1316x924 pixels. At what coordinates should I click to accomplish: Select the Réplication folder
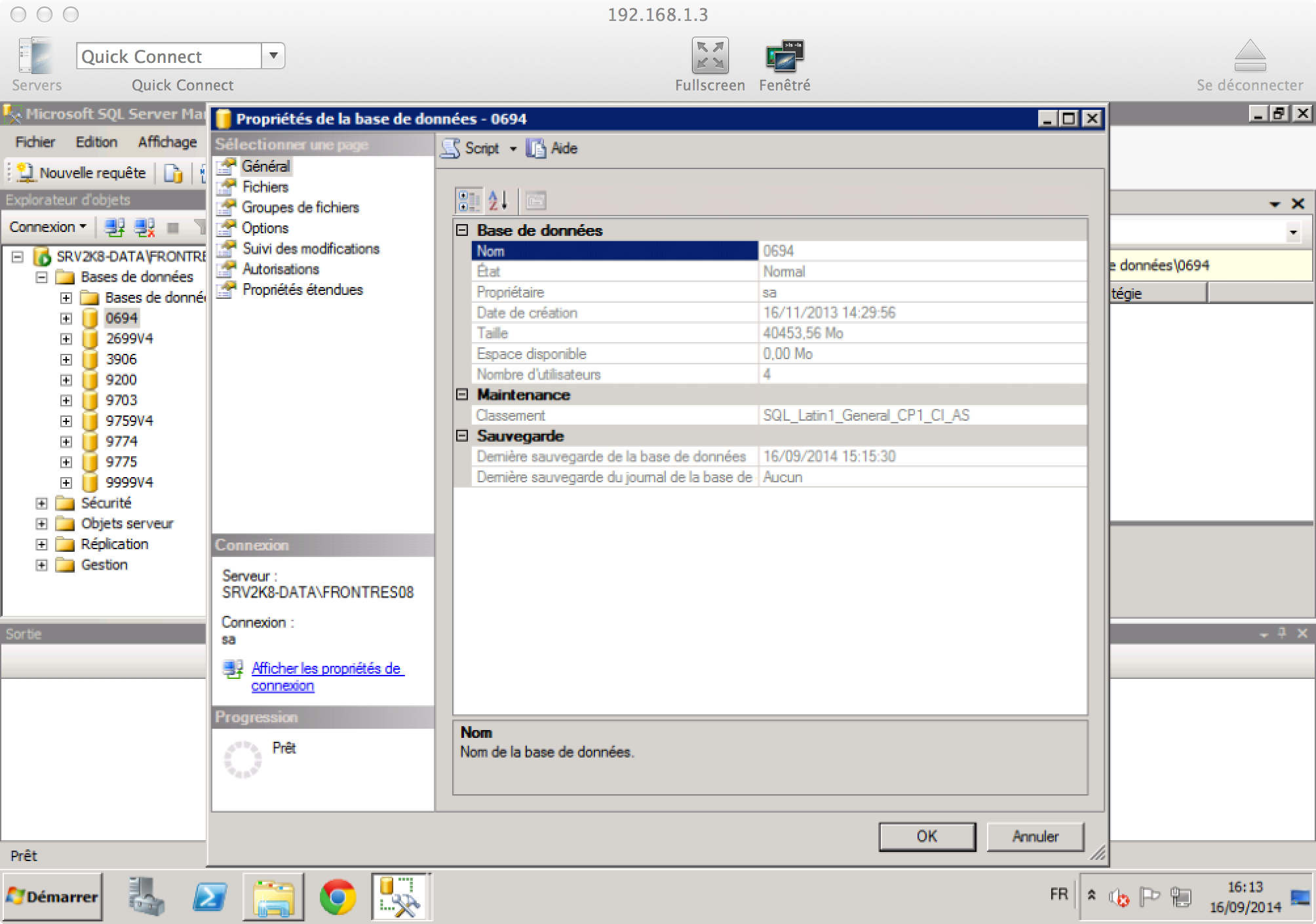pyautogui.click(x=115, y=544)
